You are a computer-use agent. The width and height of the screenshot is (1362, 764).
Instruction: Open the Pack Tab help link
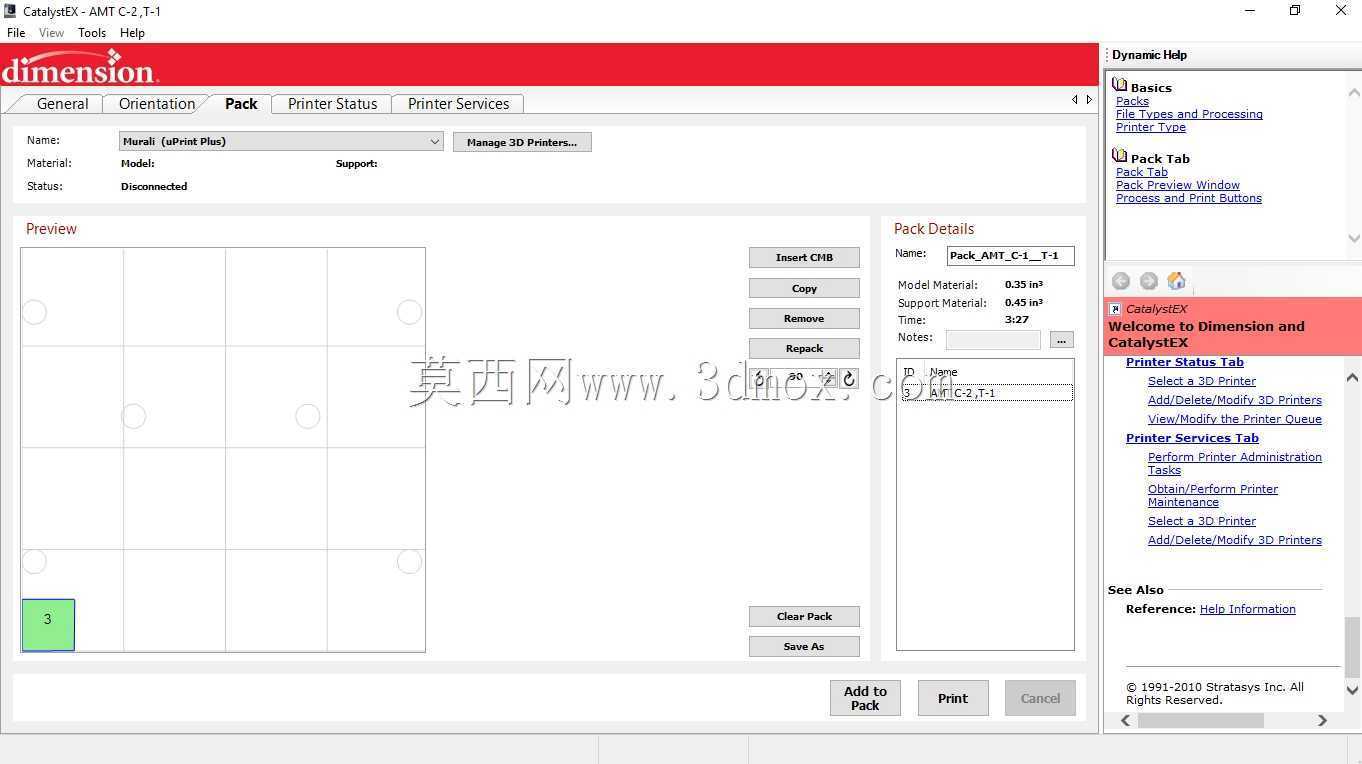tap(1142, 172)
